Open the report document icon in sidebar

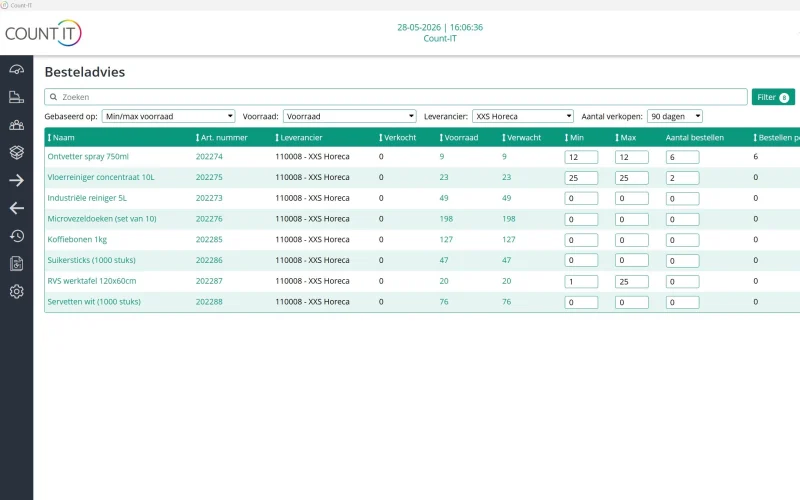point(16,264)
